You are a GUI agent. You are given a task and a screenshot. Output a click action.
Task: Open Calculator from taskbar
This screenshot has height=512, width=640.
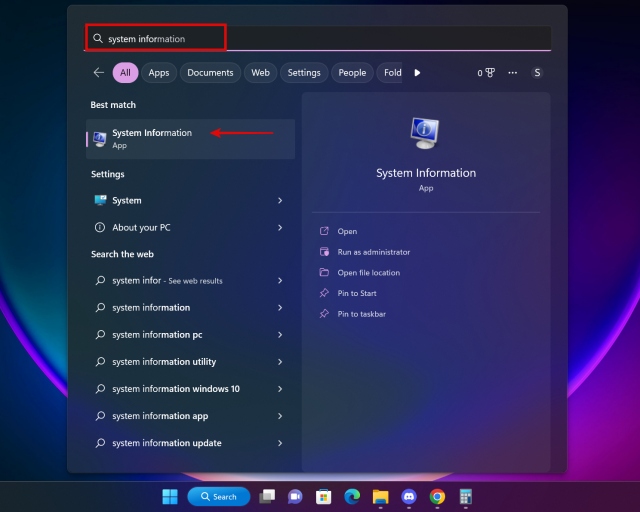tap(466, 496)
